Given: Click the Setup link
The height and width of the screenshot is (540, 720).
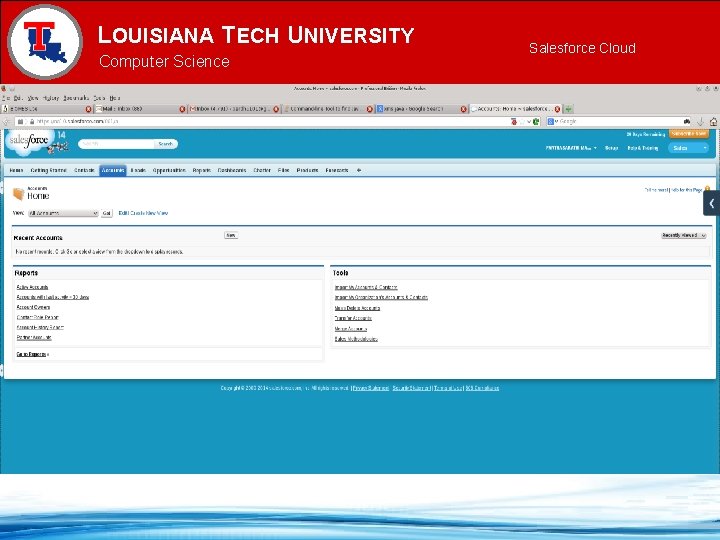Looking at the screenshot, I should point(611,148).
